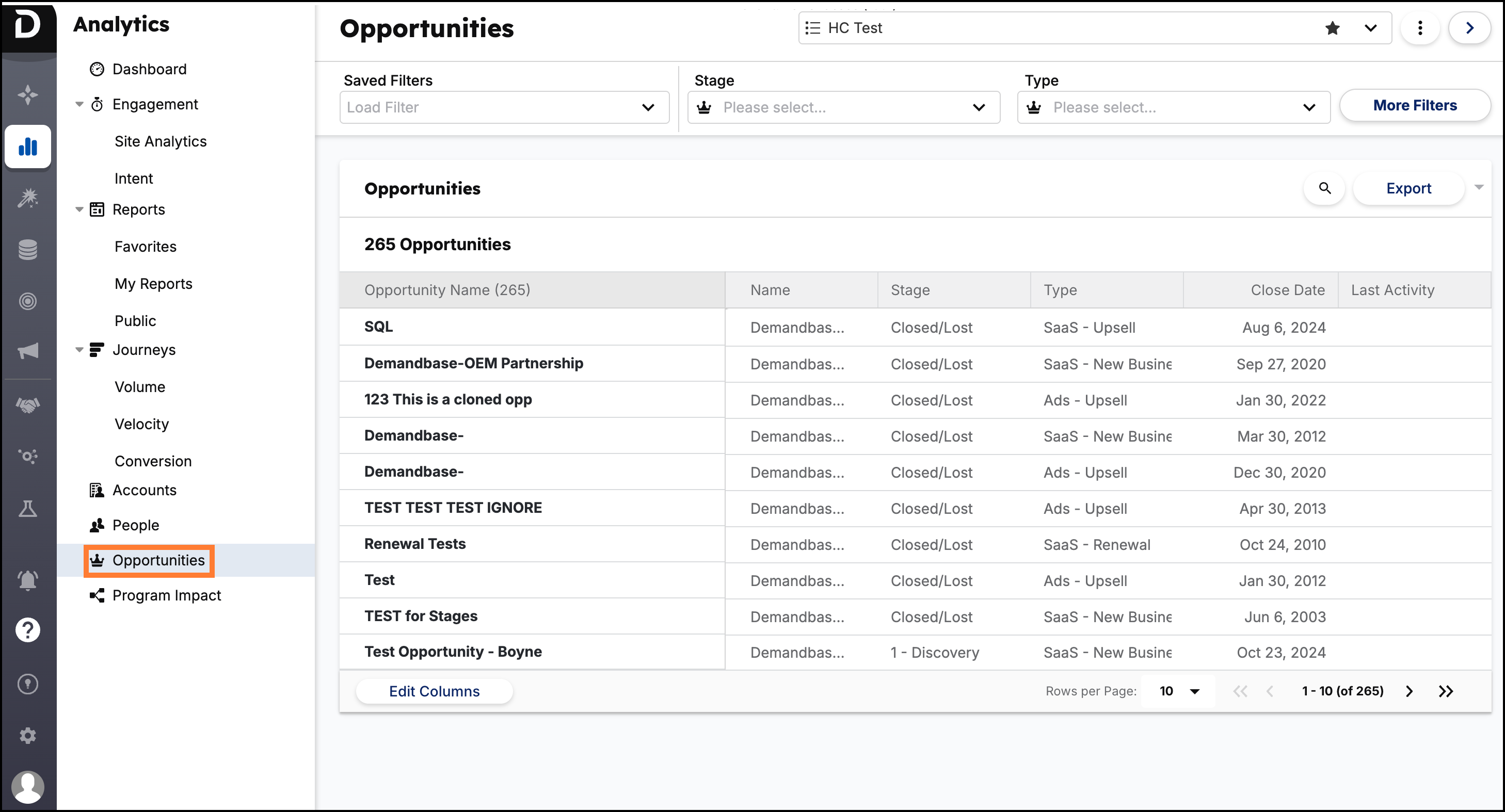Change the Rows per Page dropdown
The height and width of the screenshot is (812, 1505).
pos(1178,691)
